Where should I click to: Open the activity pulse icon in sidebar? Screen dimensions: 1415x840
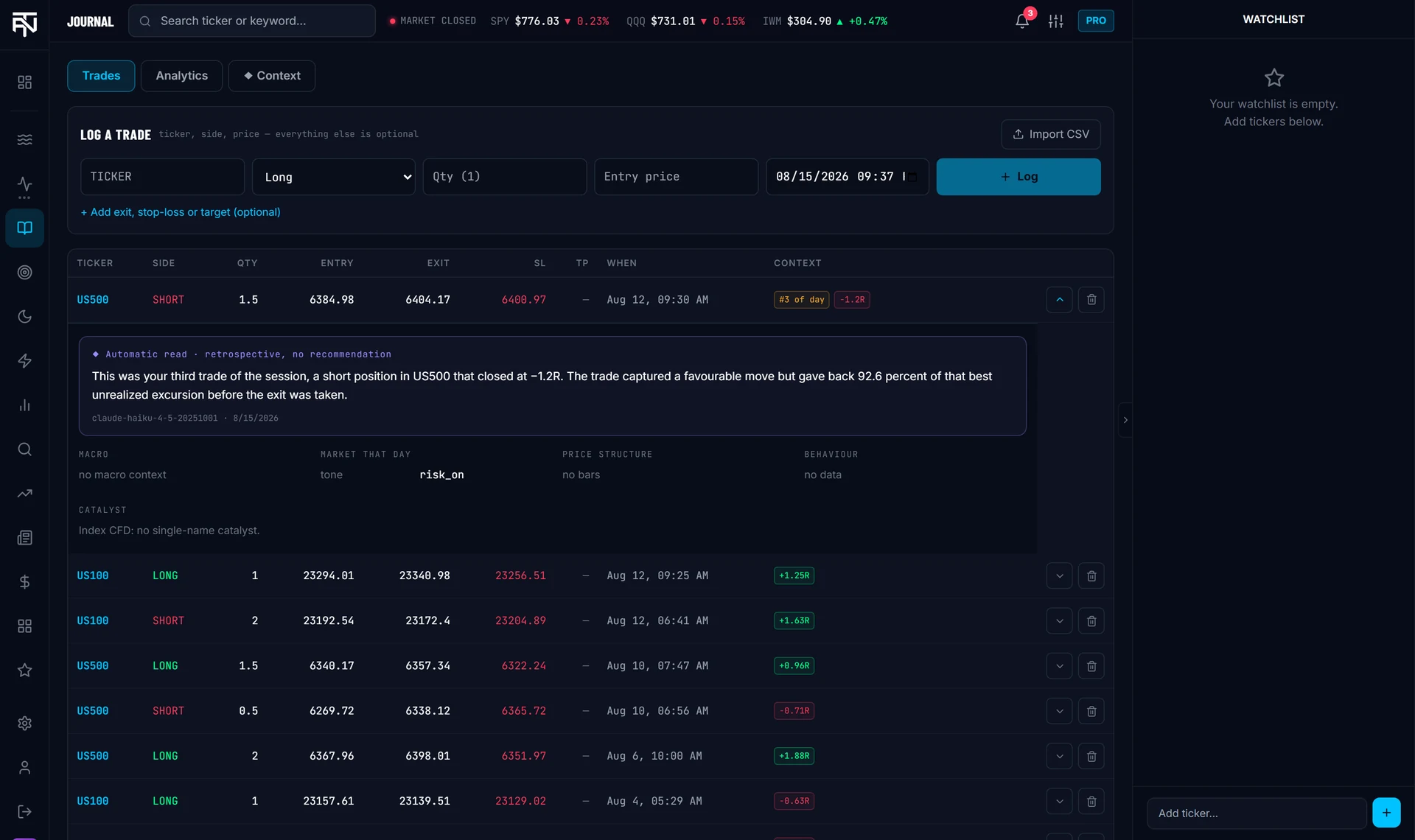(24, 184)
